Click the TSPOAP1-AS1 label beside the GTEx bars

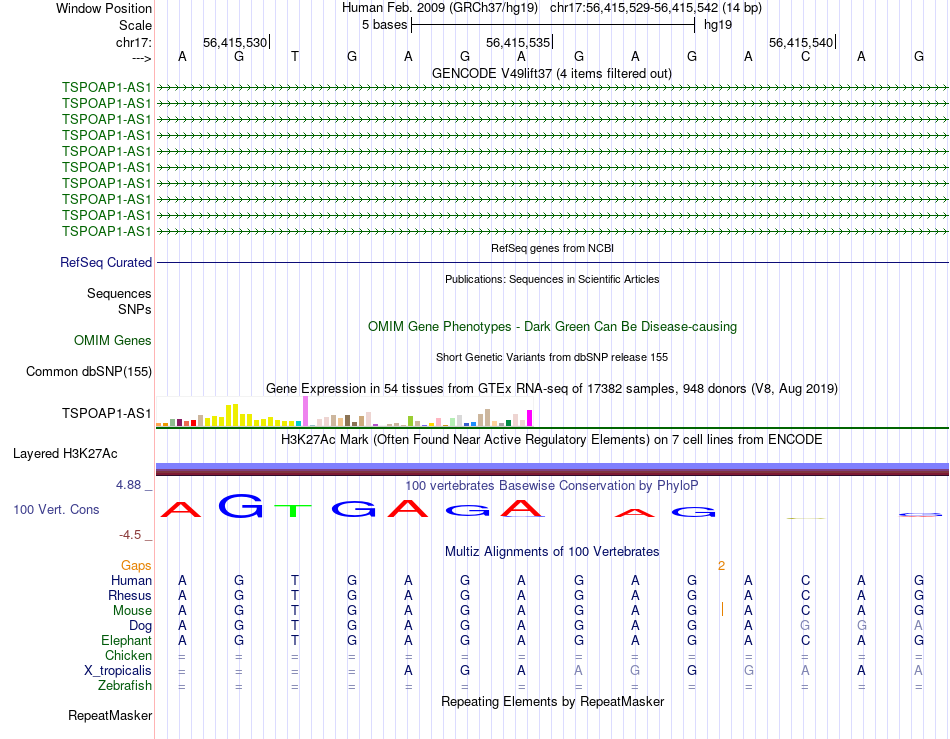tap(107, 413)
